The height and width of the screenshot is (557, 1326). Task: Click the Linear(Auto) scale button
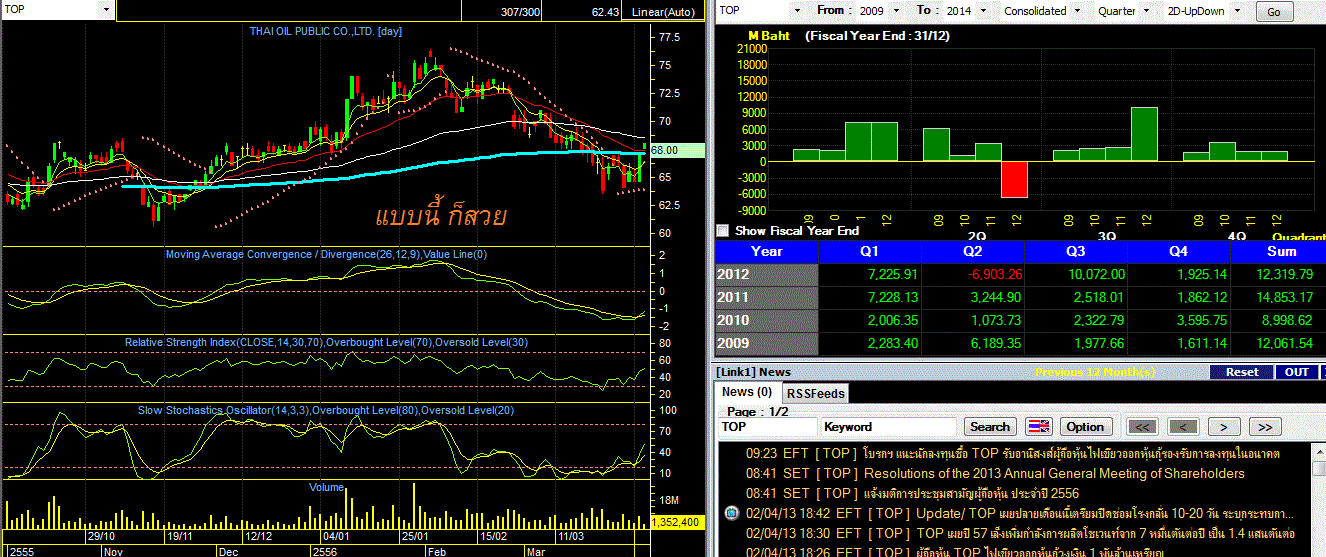(663, 12)
